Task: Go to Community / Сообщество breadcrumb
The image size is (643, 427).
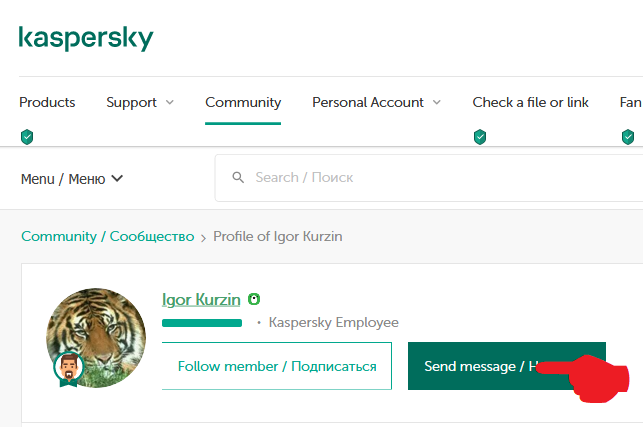Action: [107, 236]
